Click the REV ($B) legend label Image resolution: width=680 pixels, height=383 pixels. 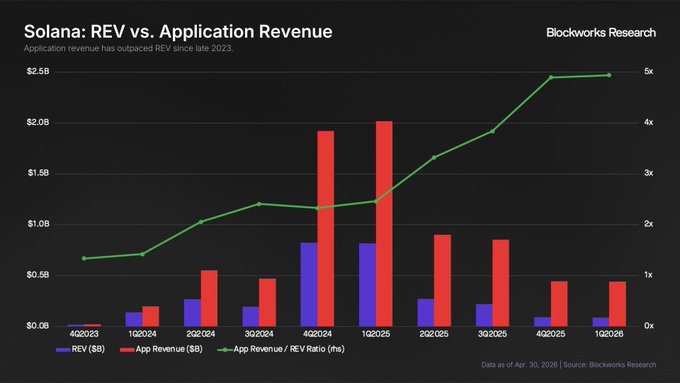pyautogui.click(x=88, y=349)
